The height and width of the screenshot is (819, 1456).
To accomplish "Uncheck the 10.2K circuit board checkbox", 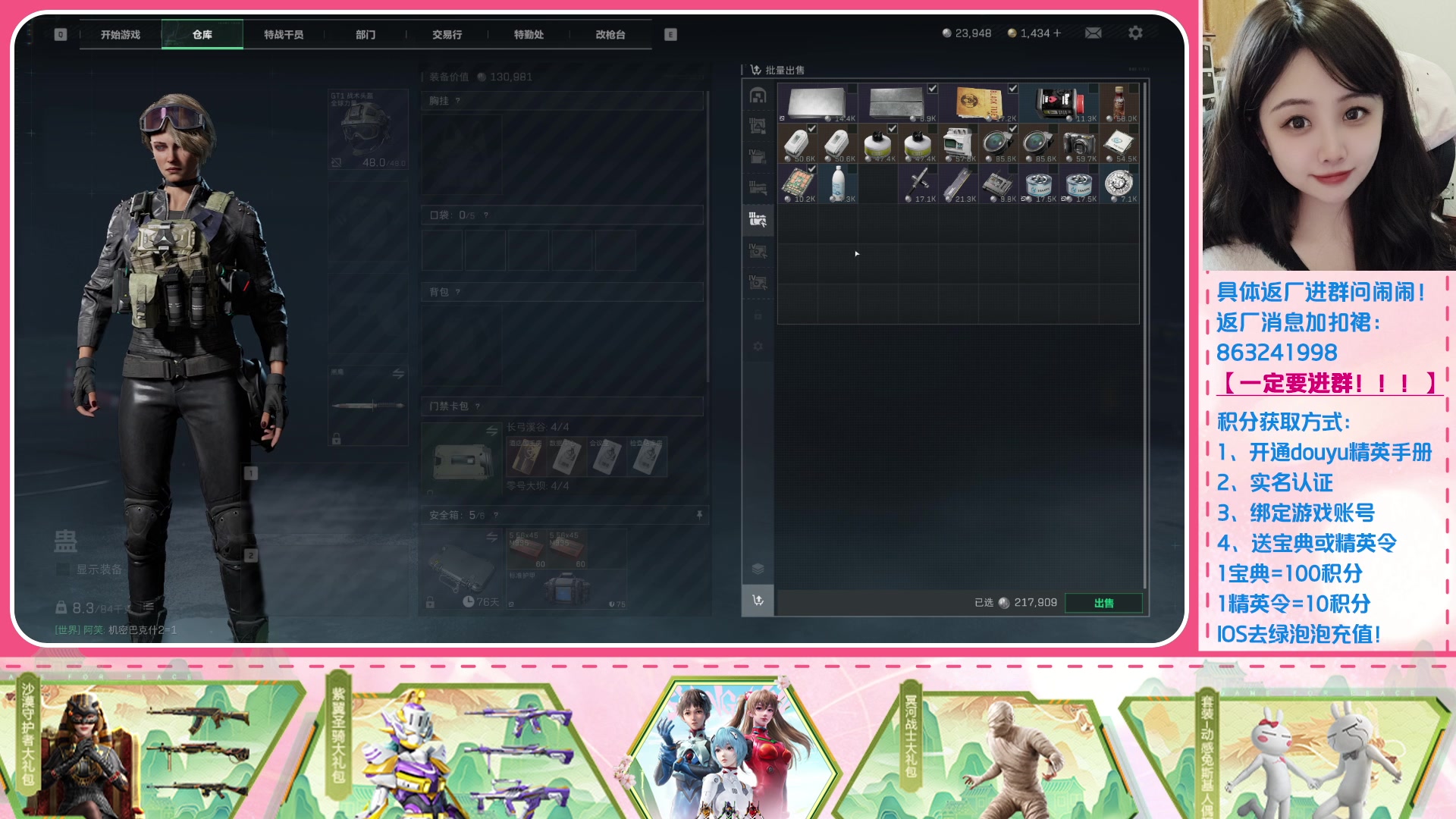I will 812,169.
